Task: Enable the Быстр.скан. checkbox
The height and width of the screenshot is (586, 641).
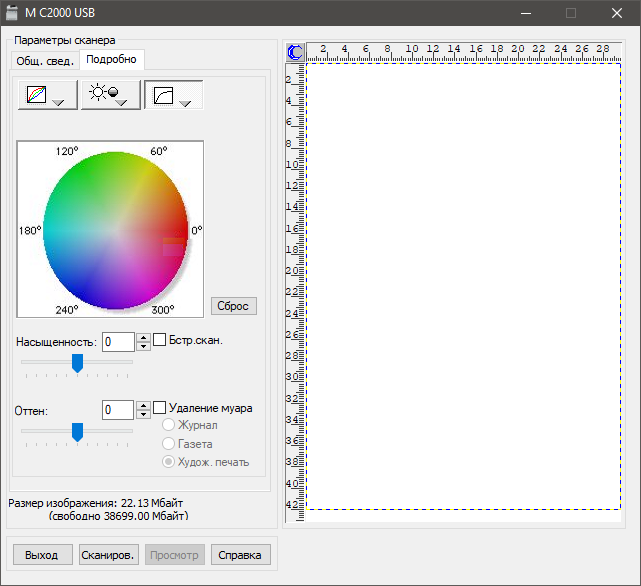Action: [x=160, y=340]
